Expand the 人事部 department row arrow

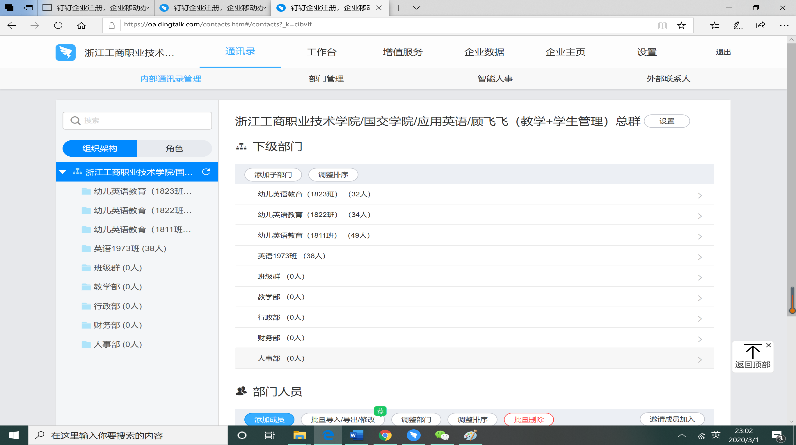699,357
